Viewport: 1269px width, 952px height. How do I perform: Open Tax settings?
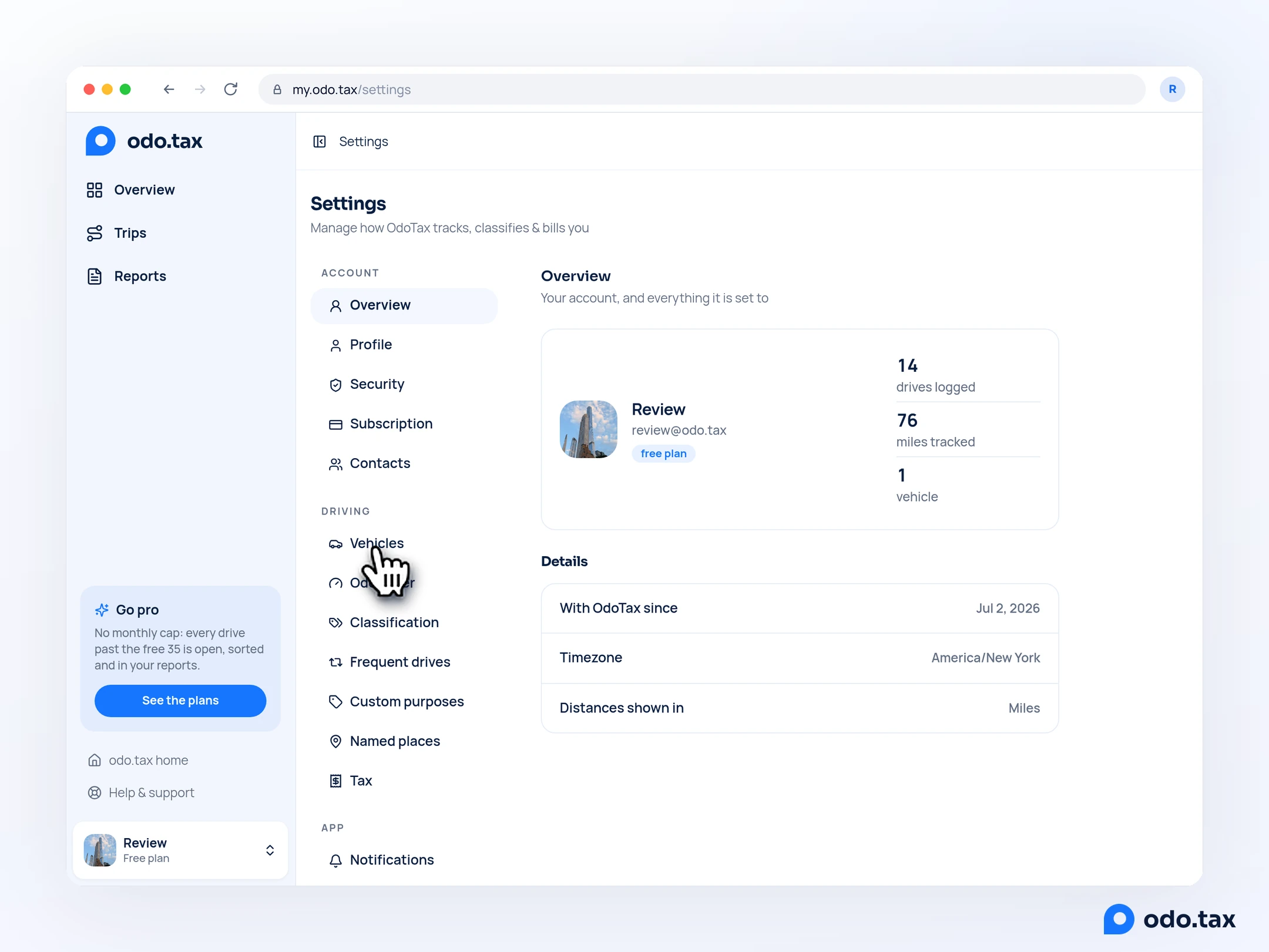(x=404, y=781)
